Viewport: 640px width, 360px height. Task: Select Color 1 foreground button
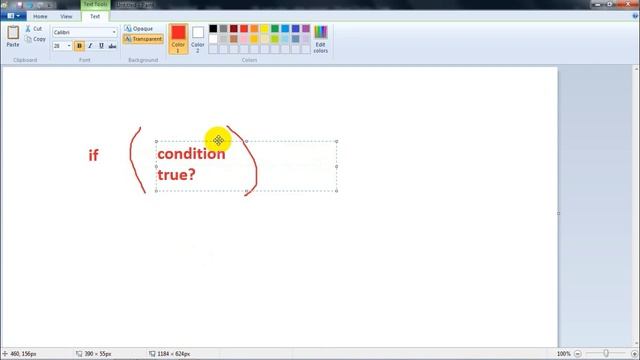pyautogui.click(x=178, y=39)
